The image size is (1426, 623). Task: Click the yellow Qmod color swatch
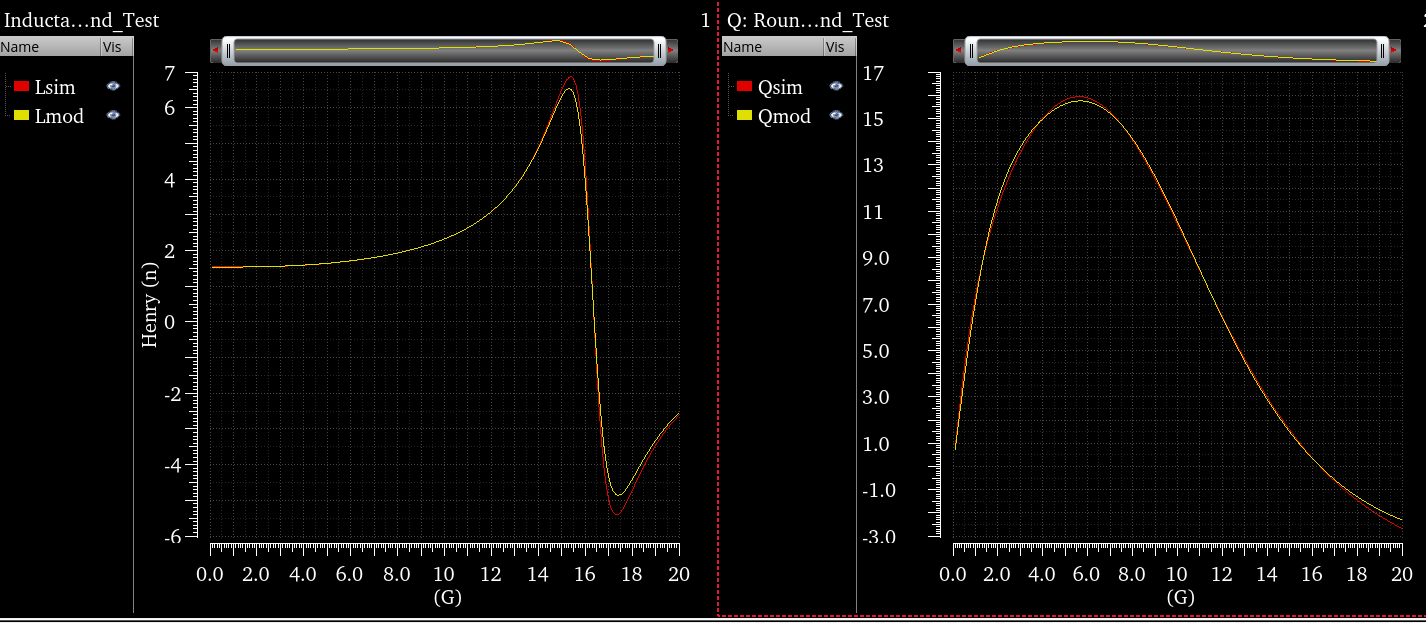pos(744,116)
